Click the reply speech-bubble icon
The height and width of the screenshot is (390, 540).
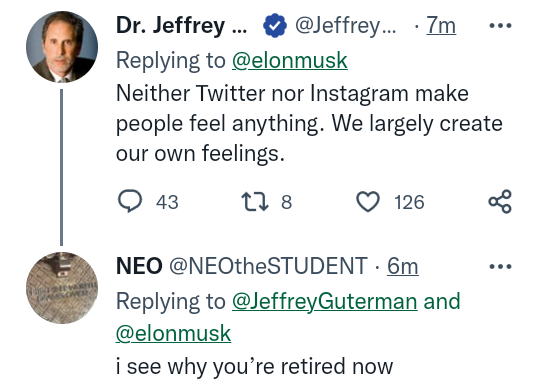pyautogui.click(x=130, y=202)
